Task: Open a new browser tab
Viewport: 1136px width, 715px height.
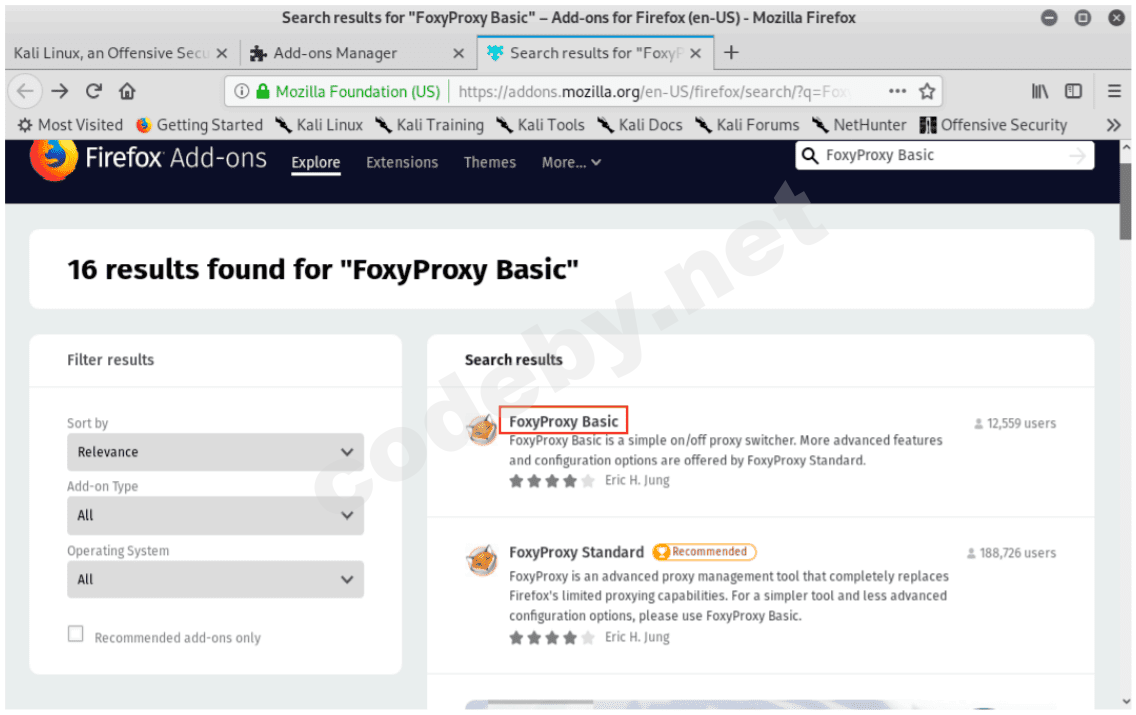Action: 731,53
